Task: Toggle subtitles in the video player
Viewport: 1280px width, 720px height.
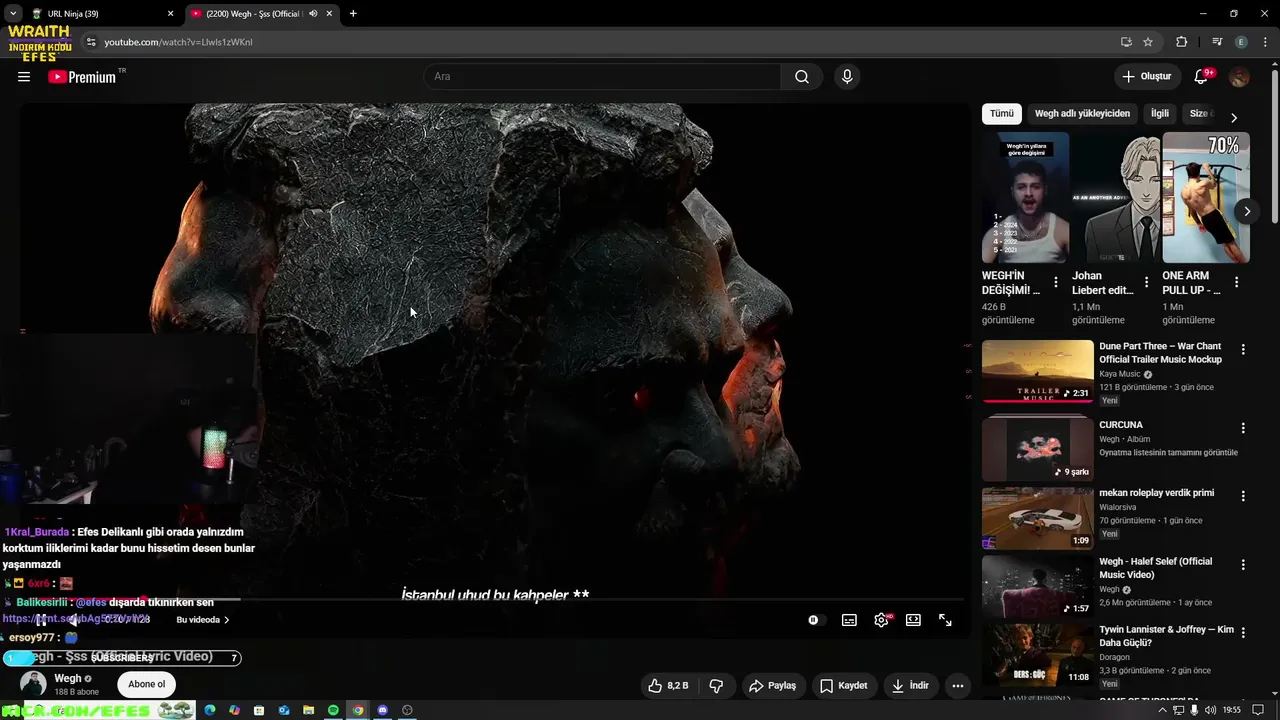Action: coord(849,620)
